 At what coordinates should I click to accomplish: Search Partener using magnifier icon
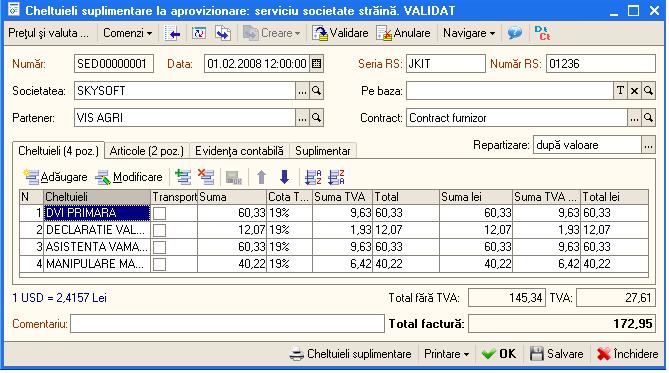coord(317,118)
